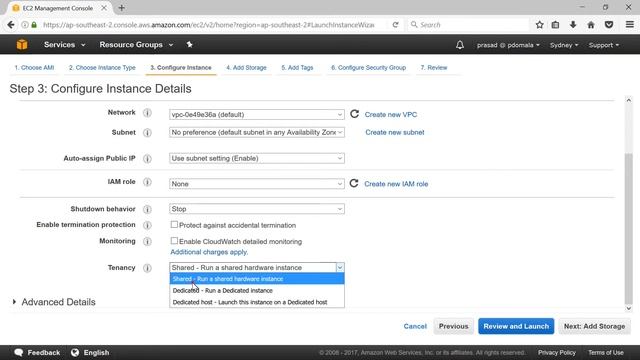Screen dimensions: 640x360
Task: Go to step 7 Review
Action: (x=434, y=68)
